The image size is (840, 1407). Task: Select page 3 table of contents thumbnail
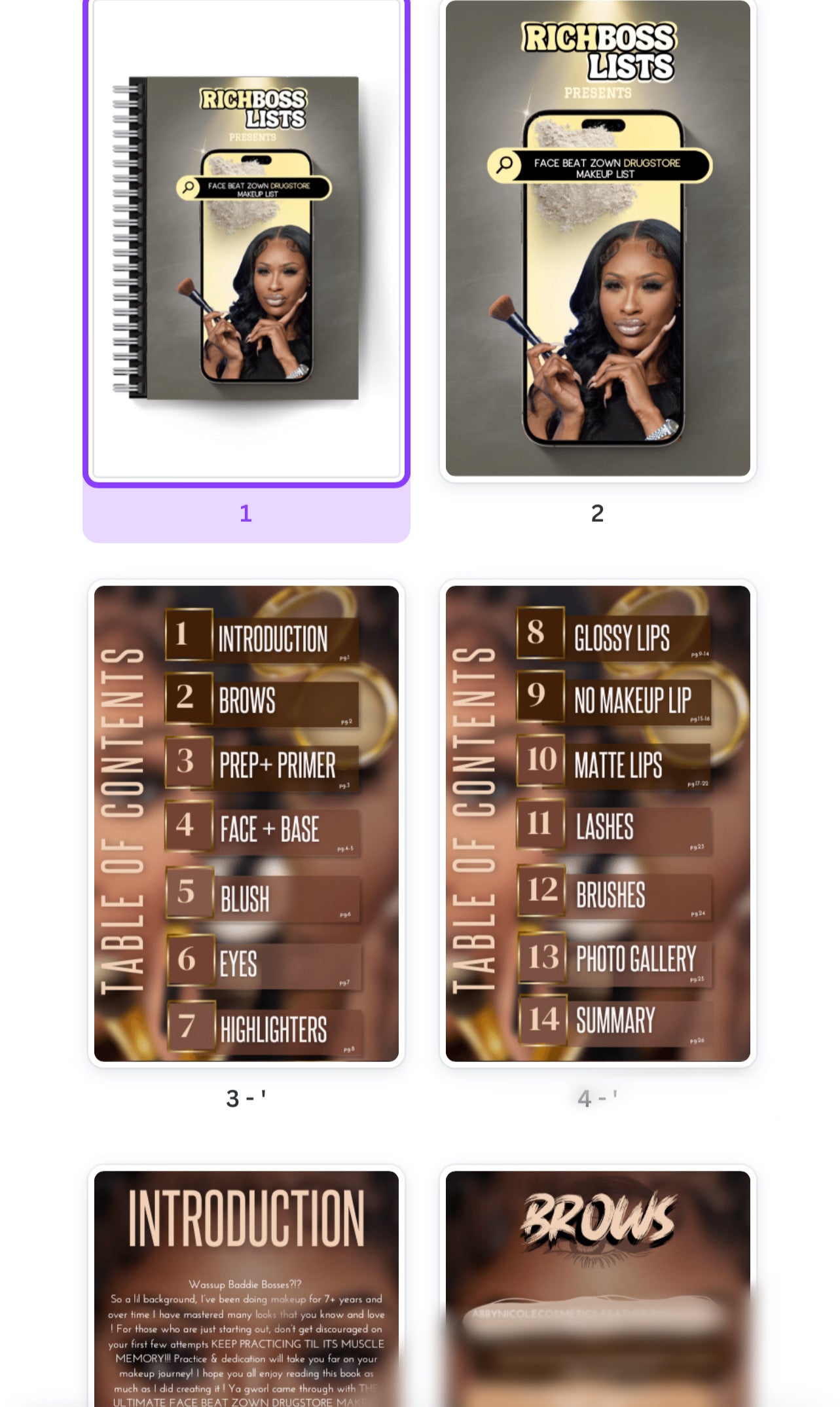246,823
